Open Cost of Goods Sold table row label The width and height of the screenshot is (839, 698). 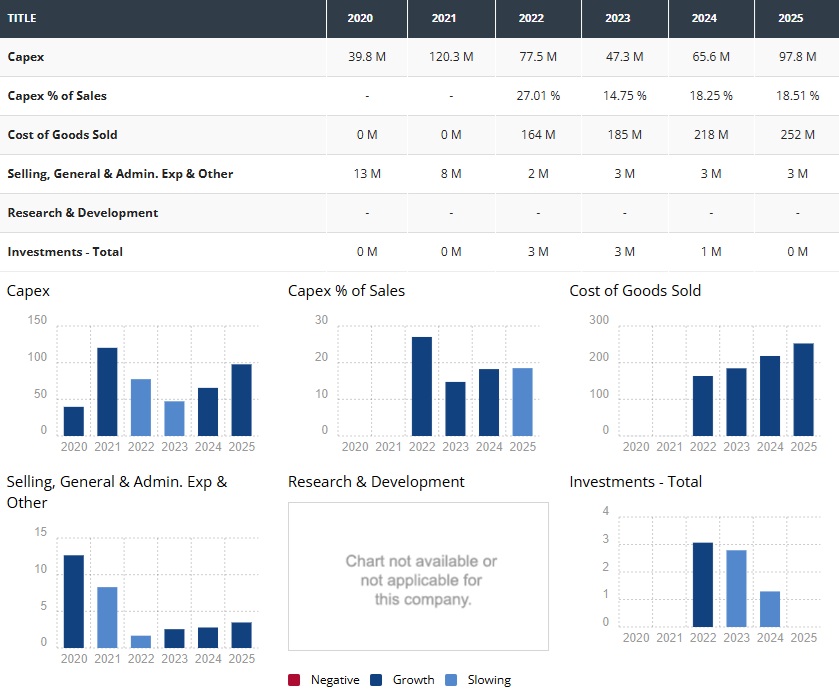click(x=63, y=135)
